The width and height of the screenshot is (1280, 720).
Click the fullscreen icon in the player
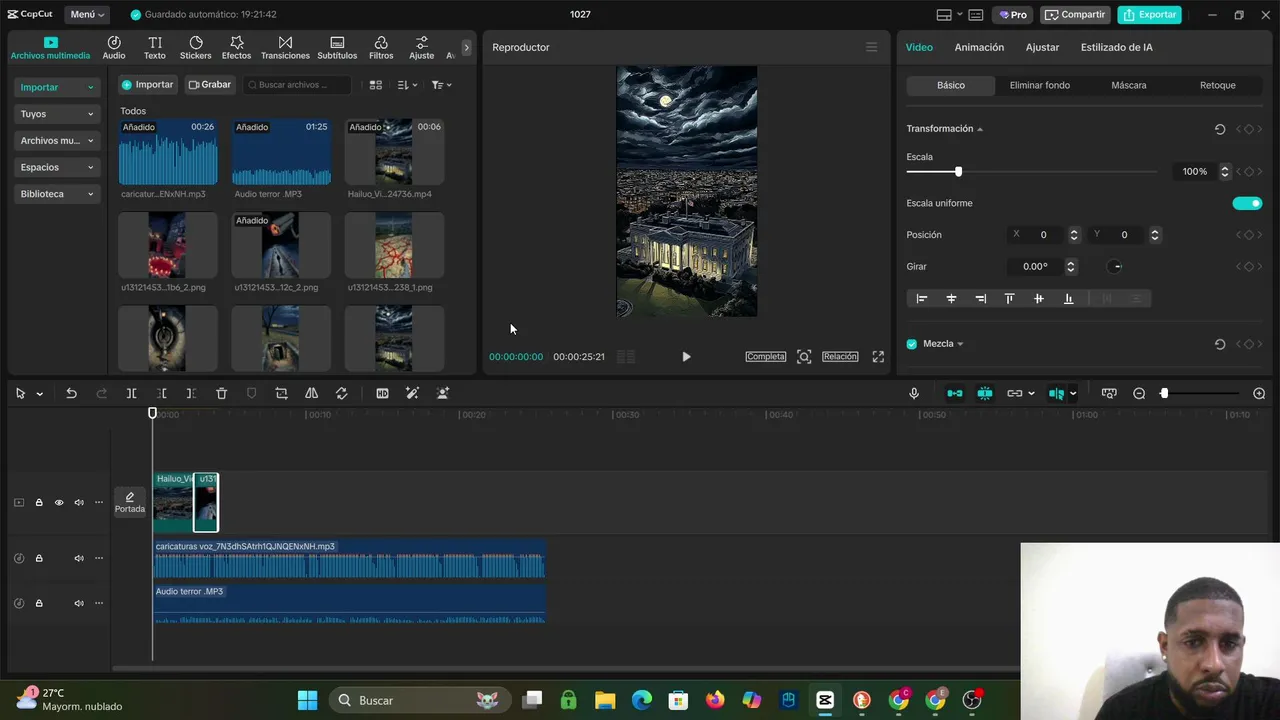[x=878, y=357]
